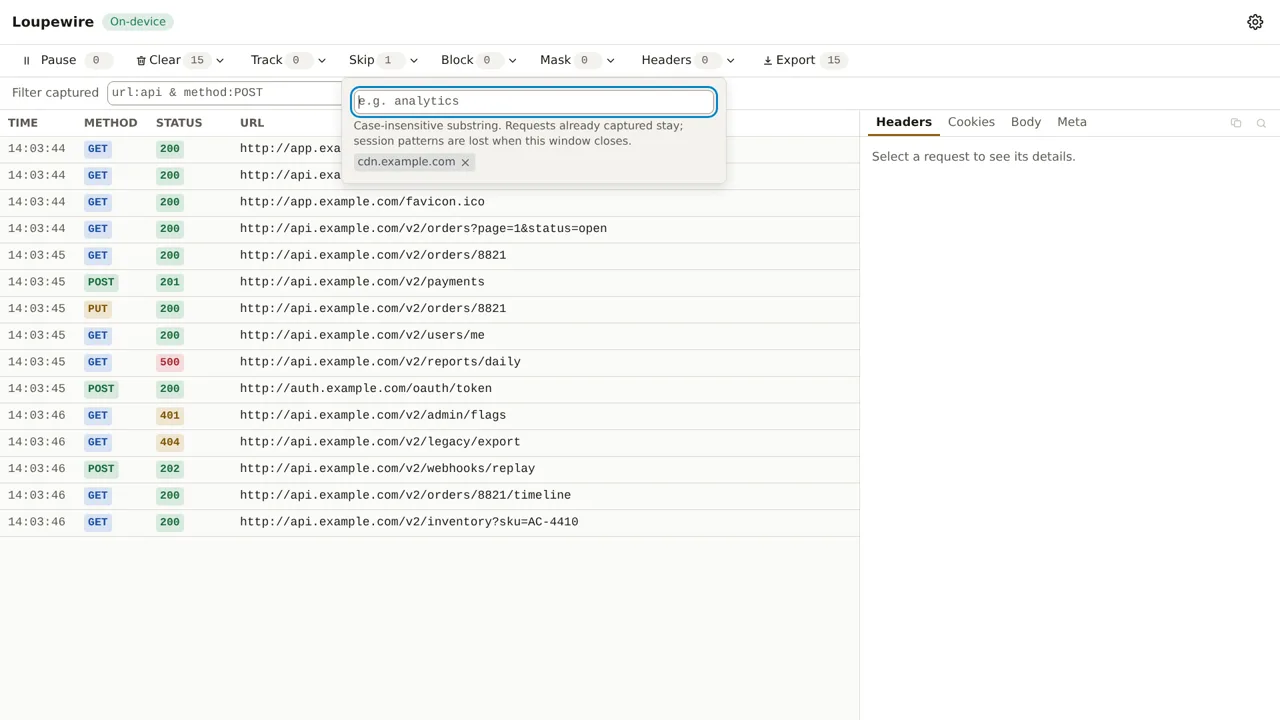The height and width of the screenshot is (720, 1280).
Task: Click the search icon in details panel
Action: [x=1261, y=123]
